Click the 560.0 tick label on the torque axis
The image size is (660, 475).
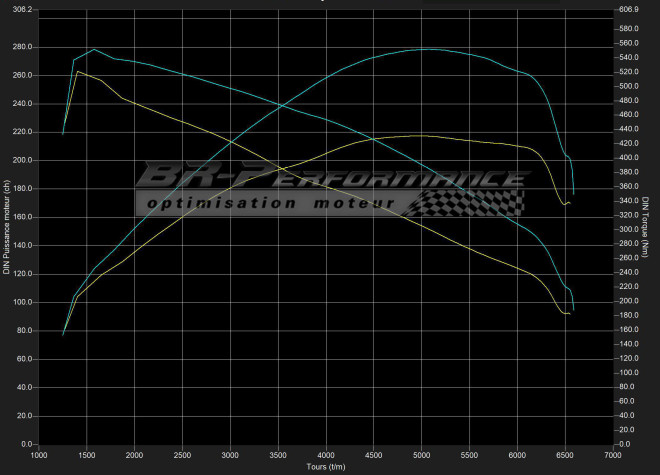(629, 43)
